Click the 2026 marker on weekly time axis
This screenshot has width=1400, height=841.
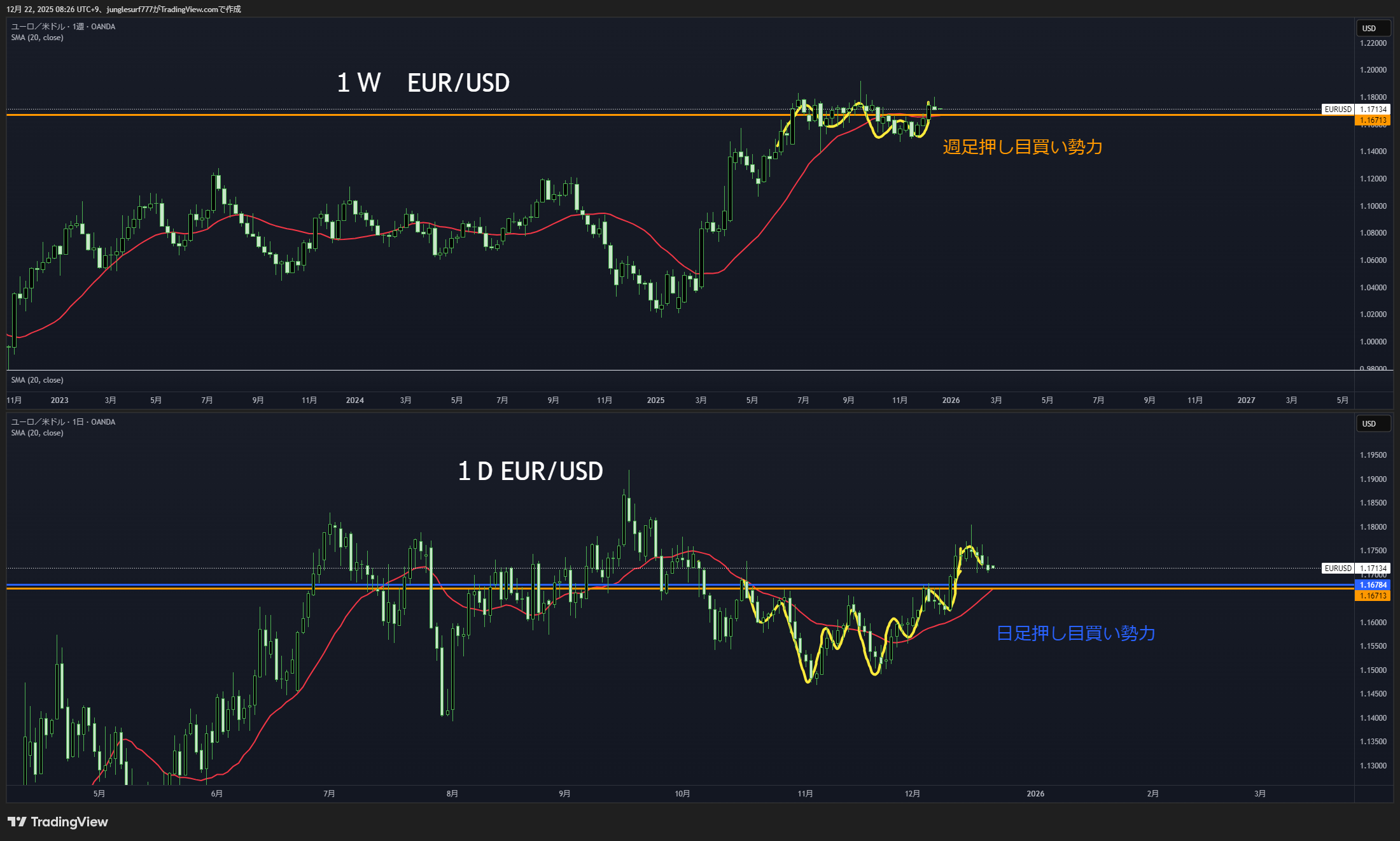(x=951, y=400)
